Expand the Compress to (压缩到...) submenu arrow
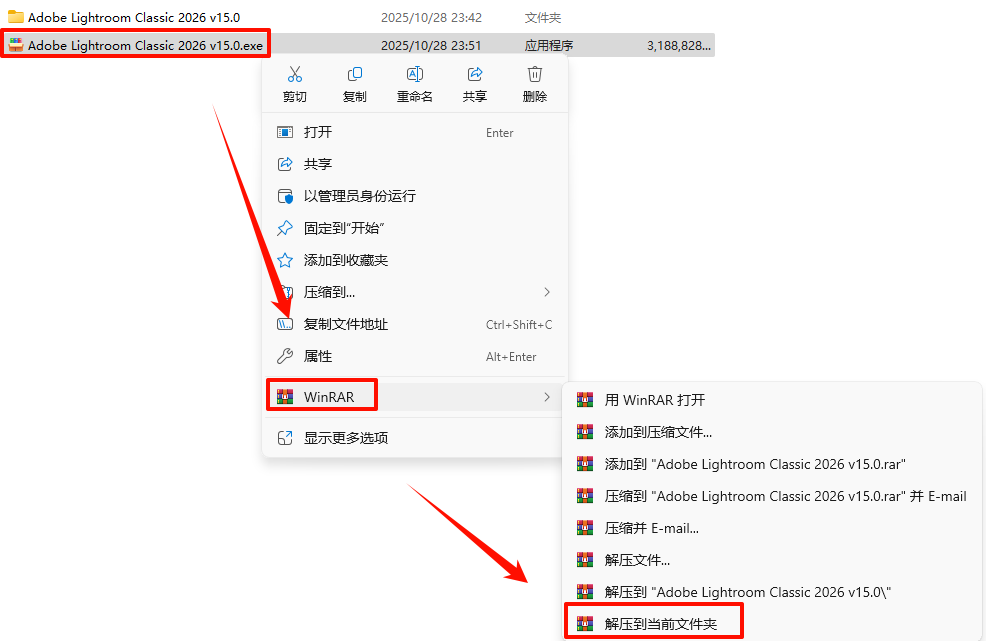The width and height of the screenshot is (986, 641). [546, 292]
